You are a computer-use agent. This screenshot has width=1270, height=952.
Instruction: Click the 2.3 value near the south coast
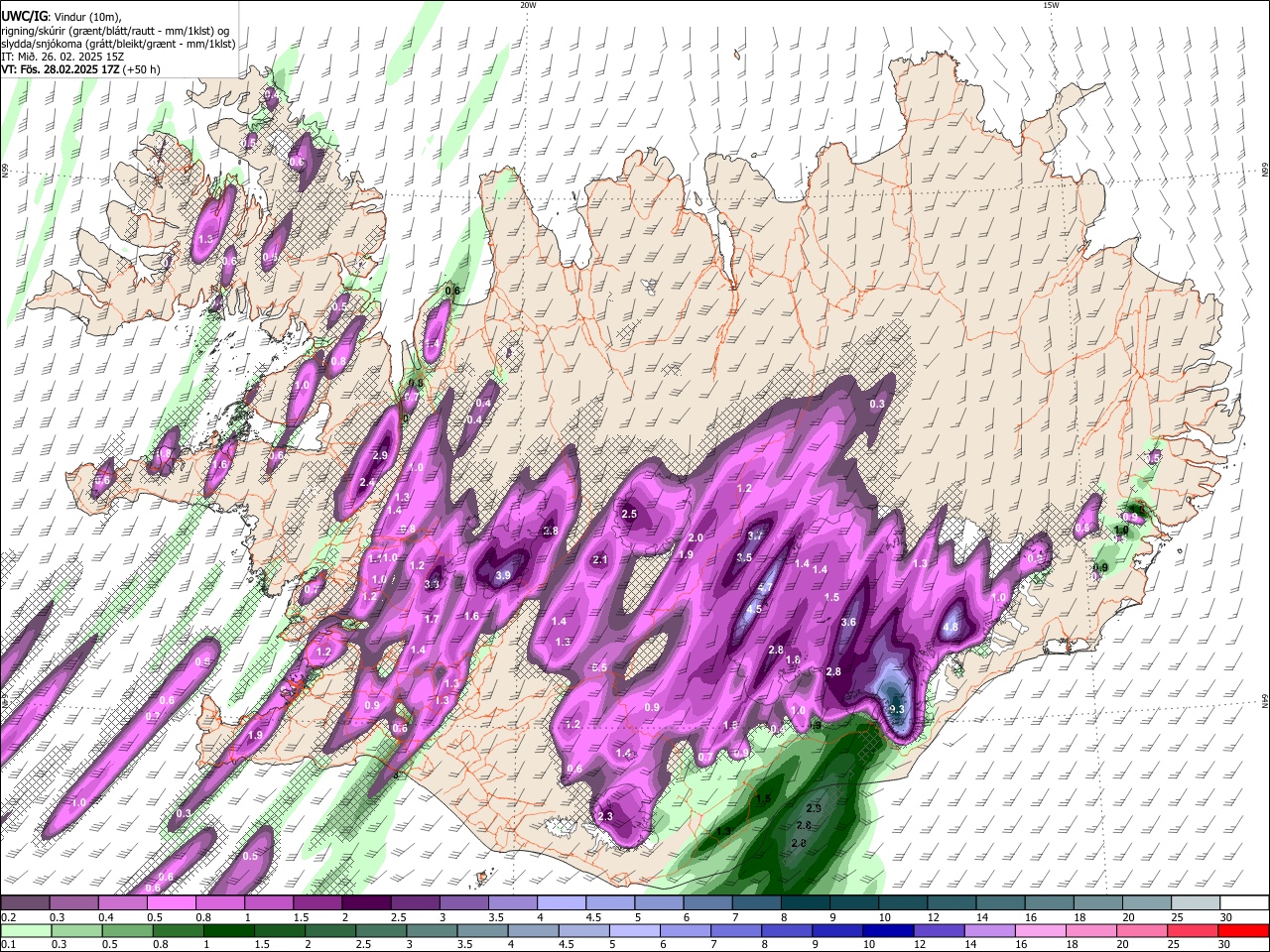click(x=606, y=816)
